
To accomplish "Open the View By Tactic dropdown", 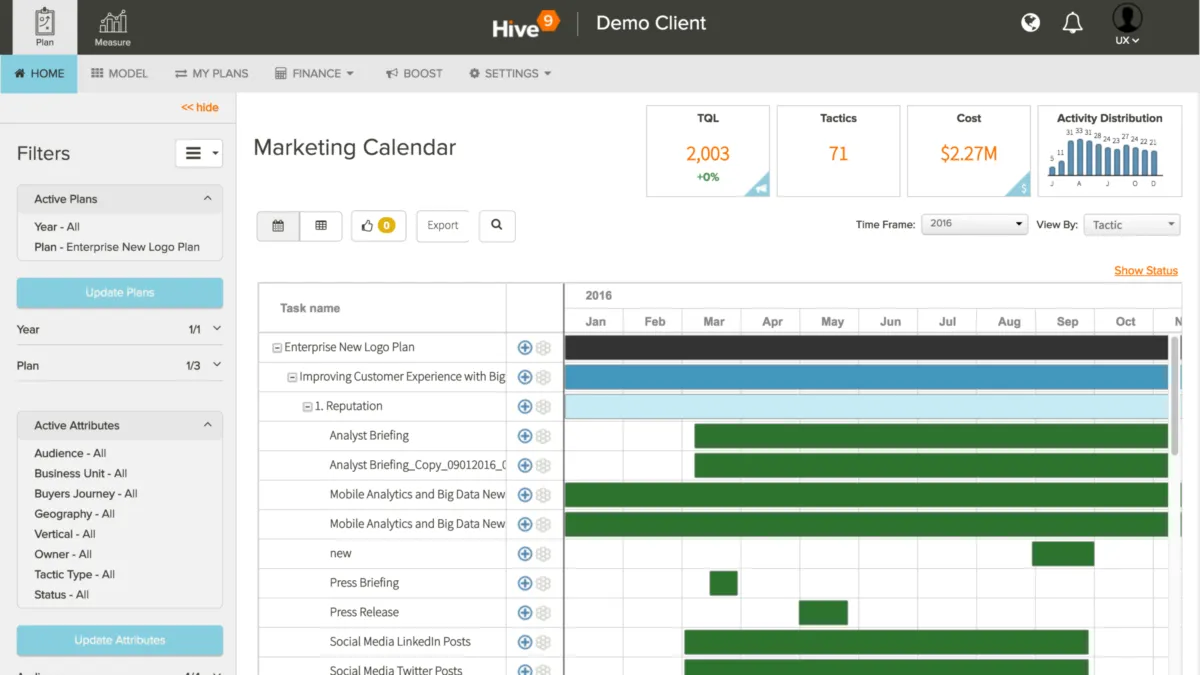I will (1132, 225).
